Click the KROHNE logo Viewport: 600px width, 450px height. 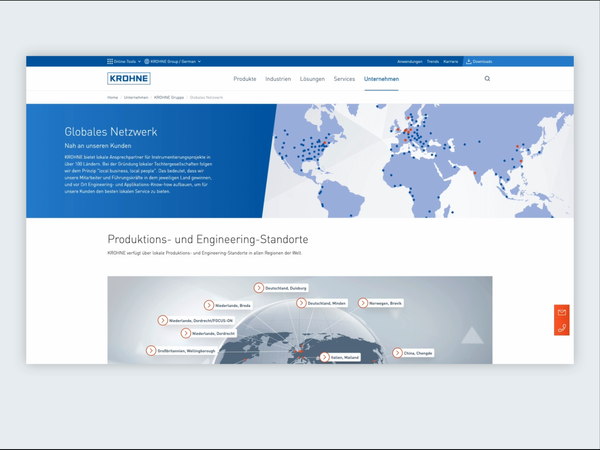click(129, 78)
